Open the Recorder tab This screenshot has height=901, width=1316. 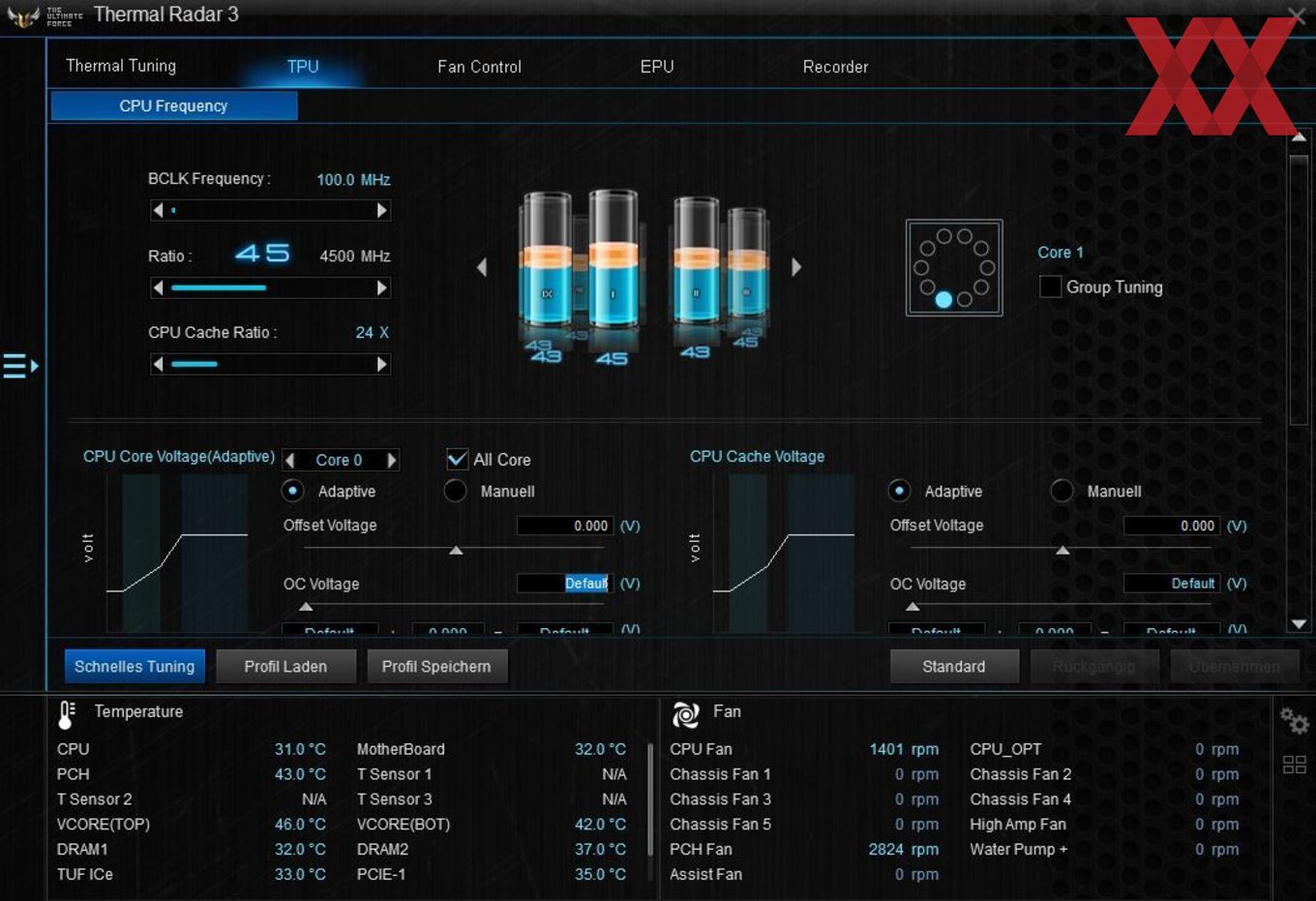[x=835, y=67]
